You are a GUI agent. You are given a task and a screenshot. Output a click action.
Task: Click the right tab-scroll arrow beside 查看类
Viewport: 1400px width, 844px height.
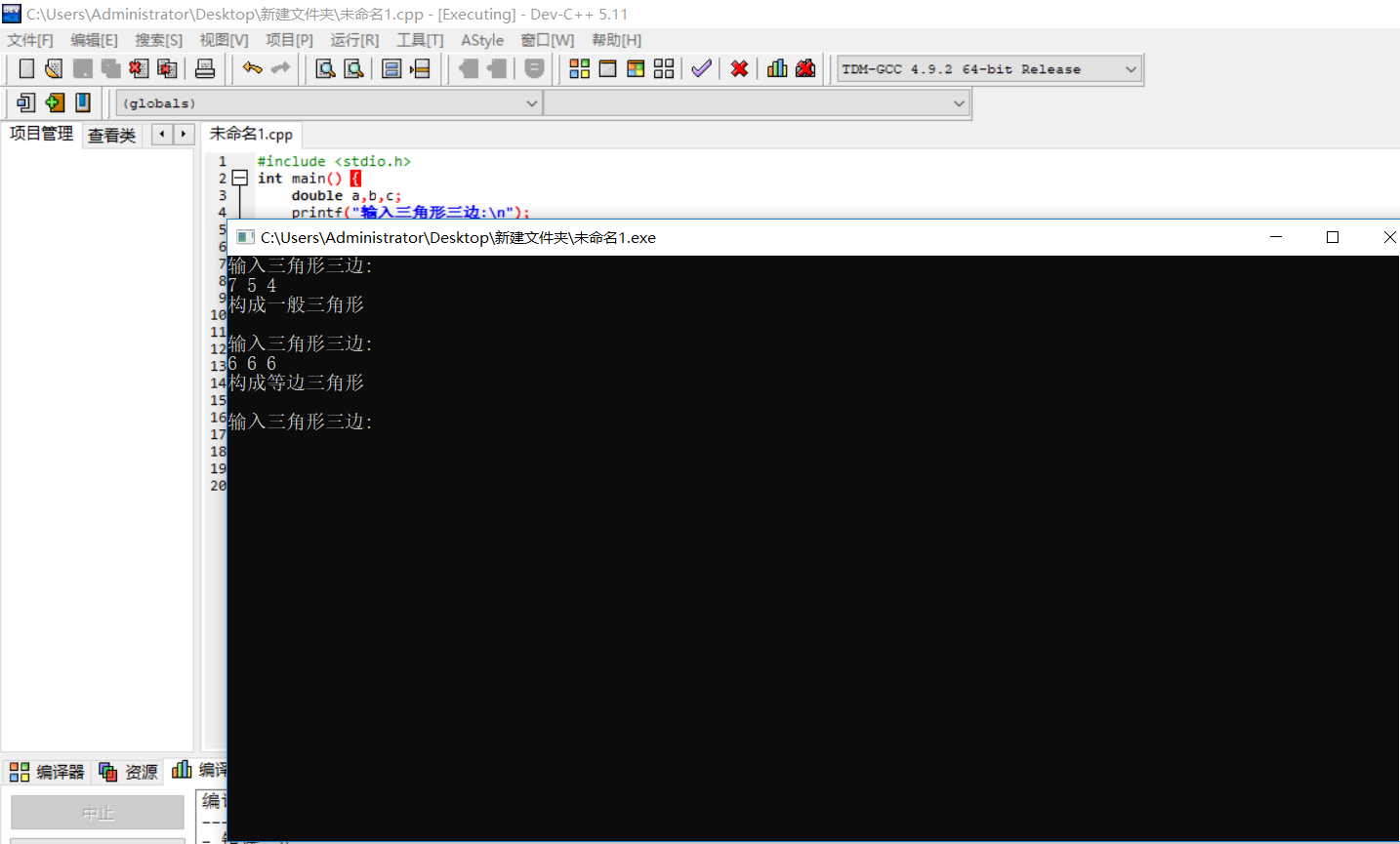184,134
